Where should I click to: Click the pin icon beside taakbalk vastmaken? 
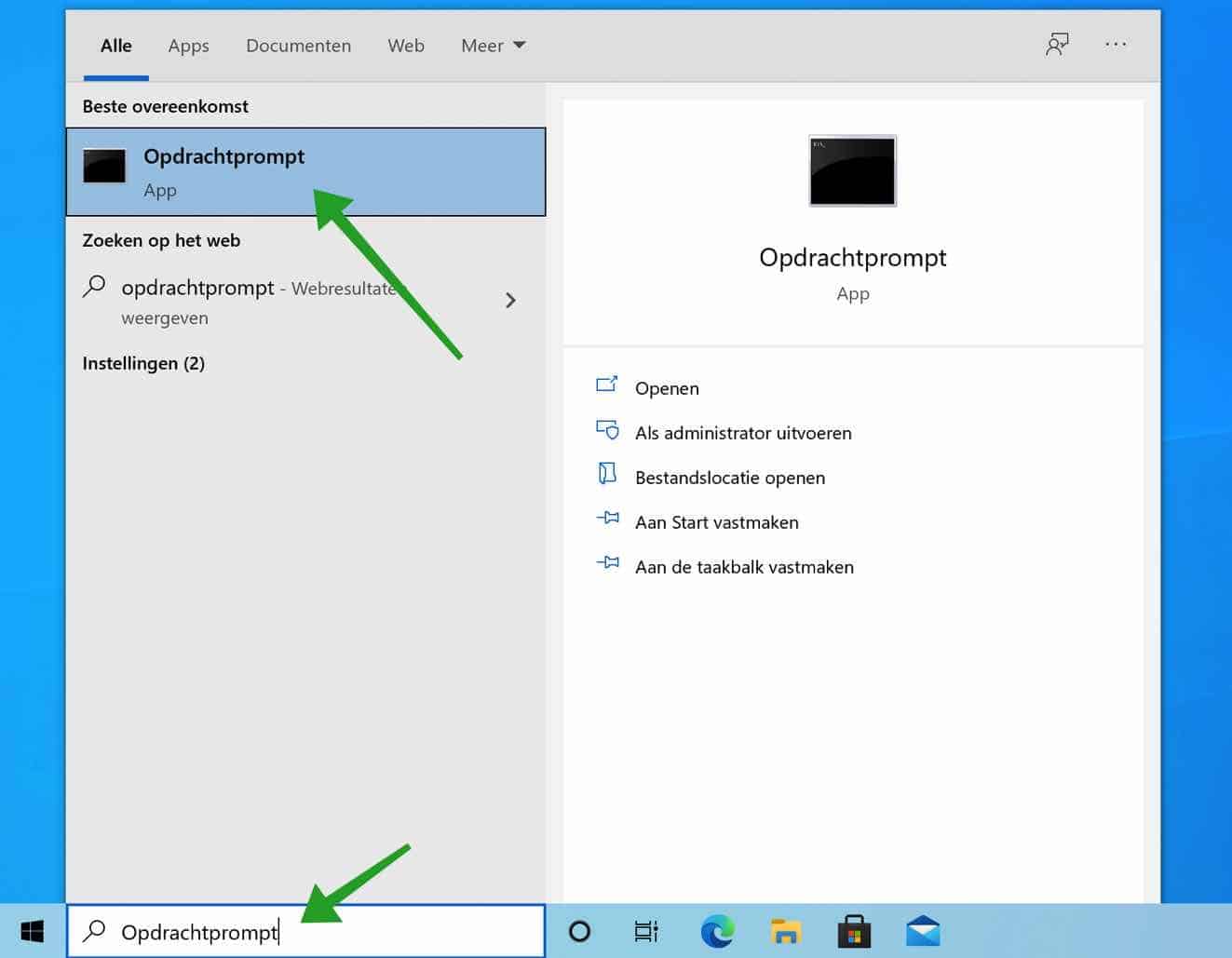[607, 562]
